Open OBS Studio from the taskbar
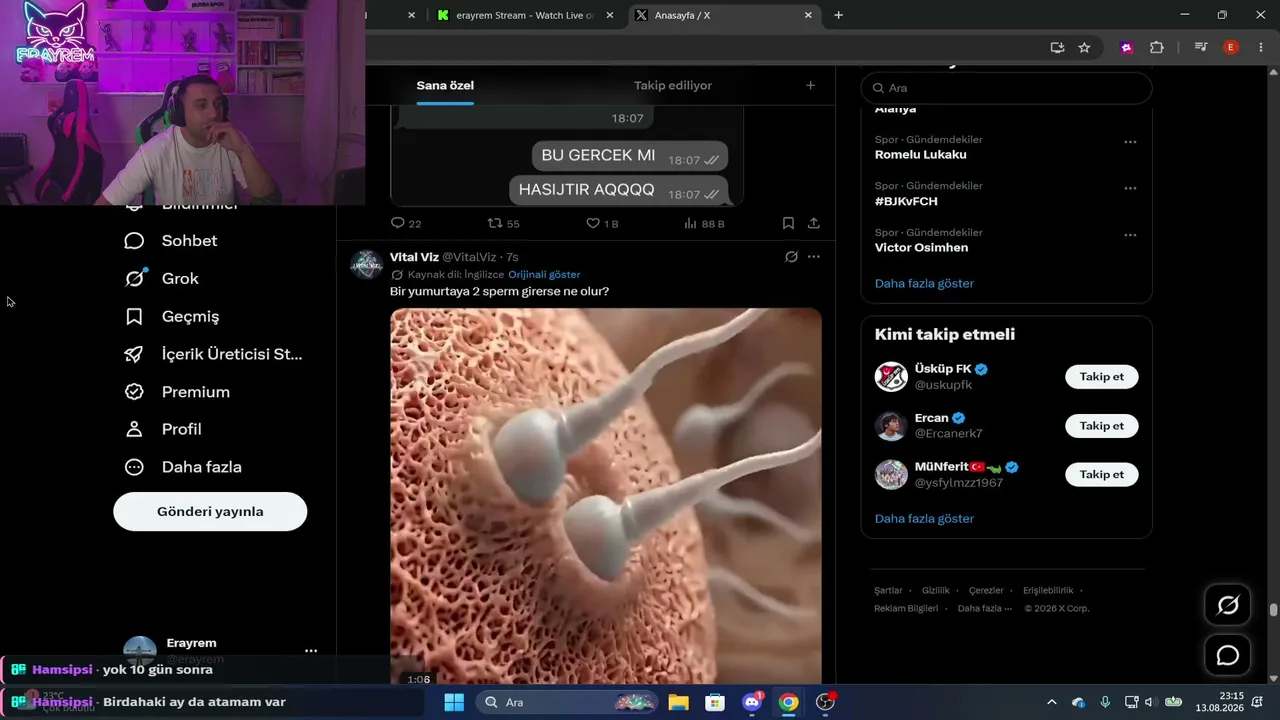 point(825,702)
